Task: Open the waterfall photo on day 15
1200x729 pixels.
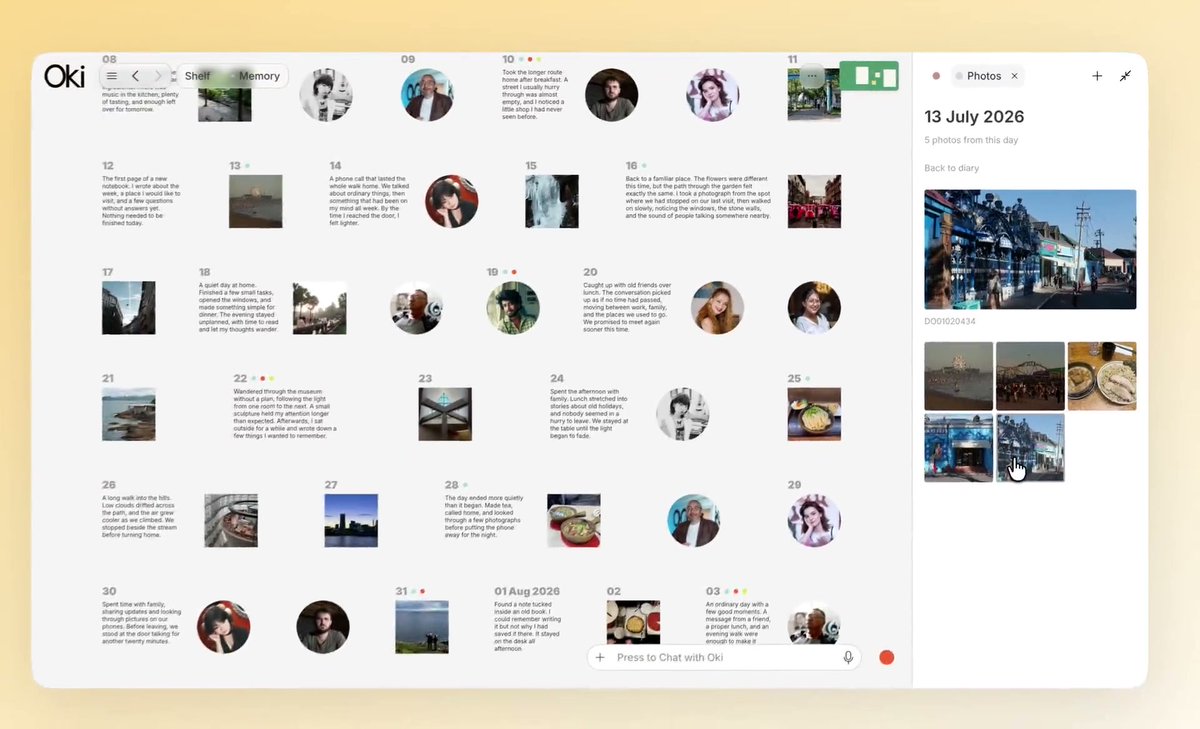Action: click(552, 201)
